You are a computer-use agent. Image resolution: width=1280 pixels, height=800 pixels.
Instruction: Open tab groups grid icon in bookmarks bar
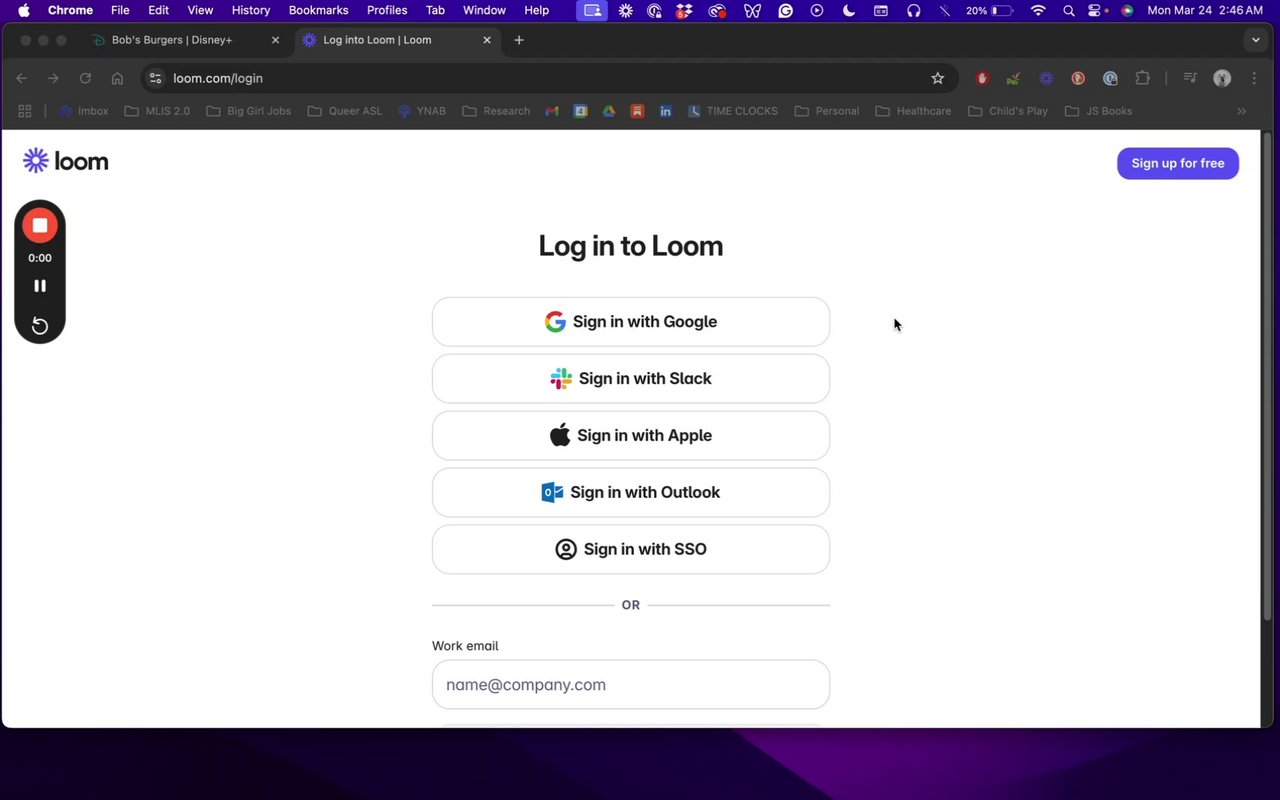pos(25,111)
